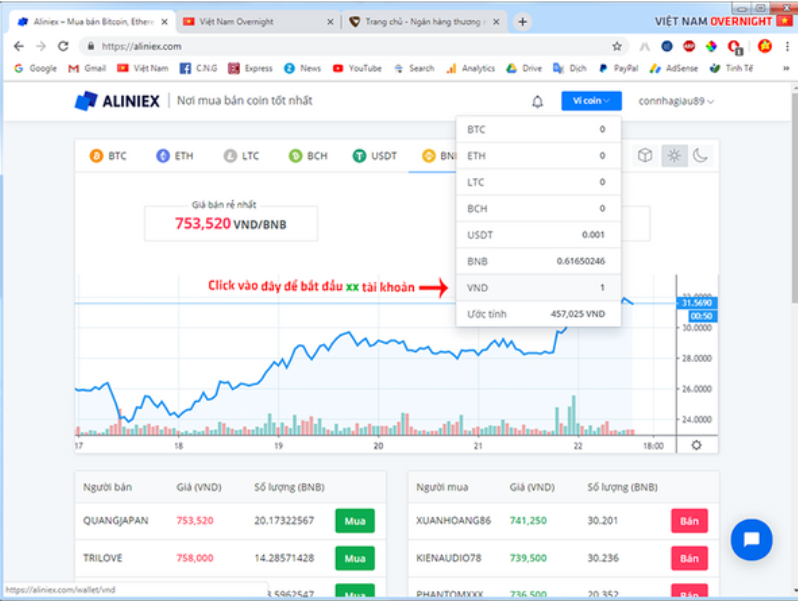Open USDT wallet entry in dropdown
This screenshot has height=601, width=798.
[538, 235]
